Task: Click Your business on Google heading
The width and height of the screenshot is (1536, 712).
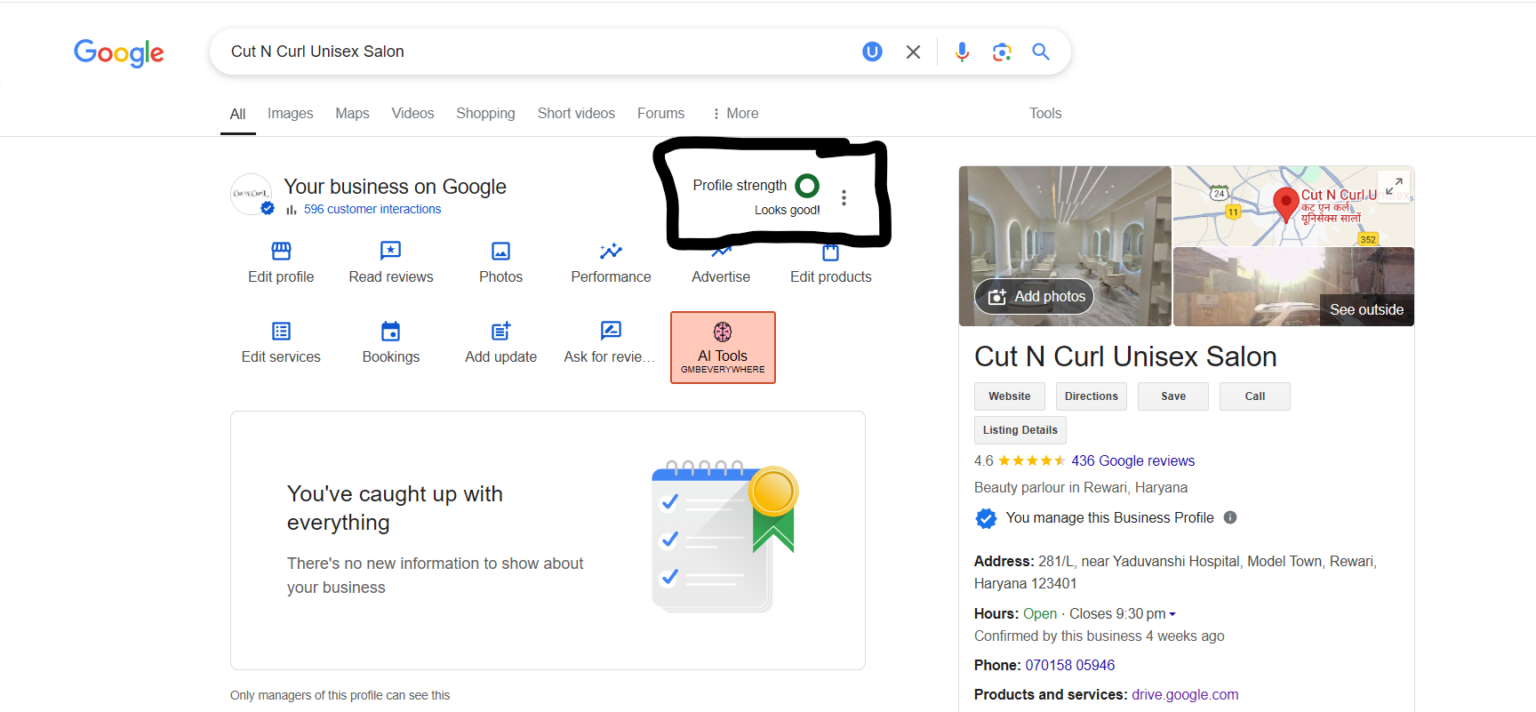Action: click(395, 186)
